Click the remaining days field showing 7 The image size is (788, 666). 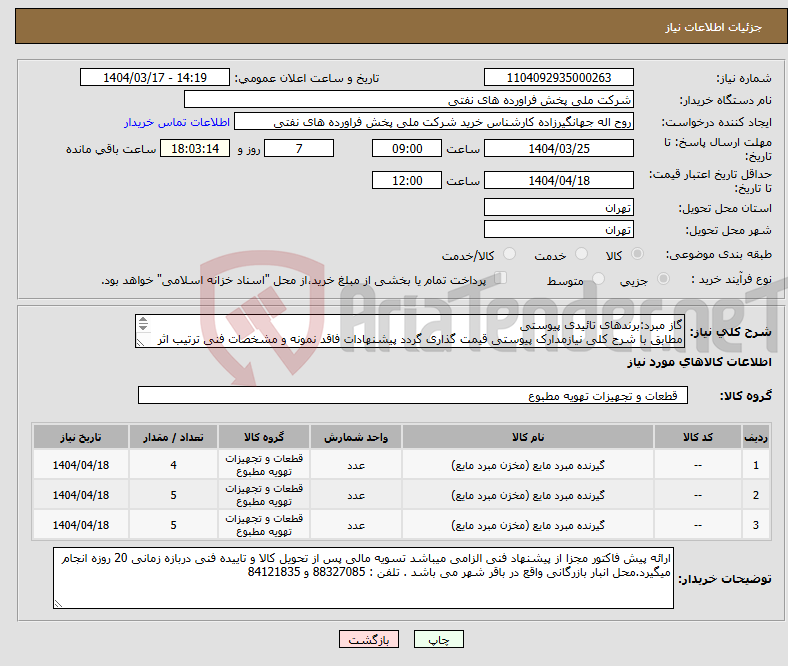[x=299, y=148]
